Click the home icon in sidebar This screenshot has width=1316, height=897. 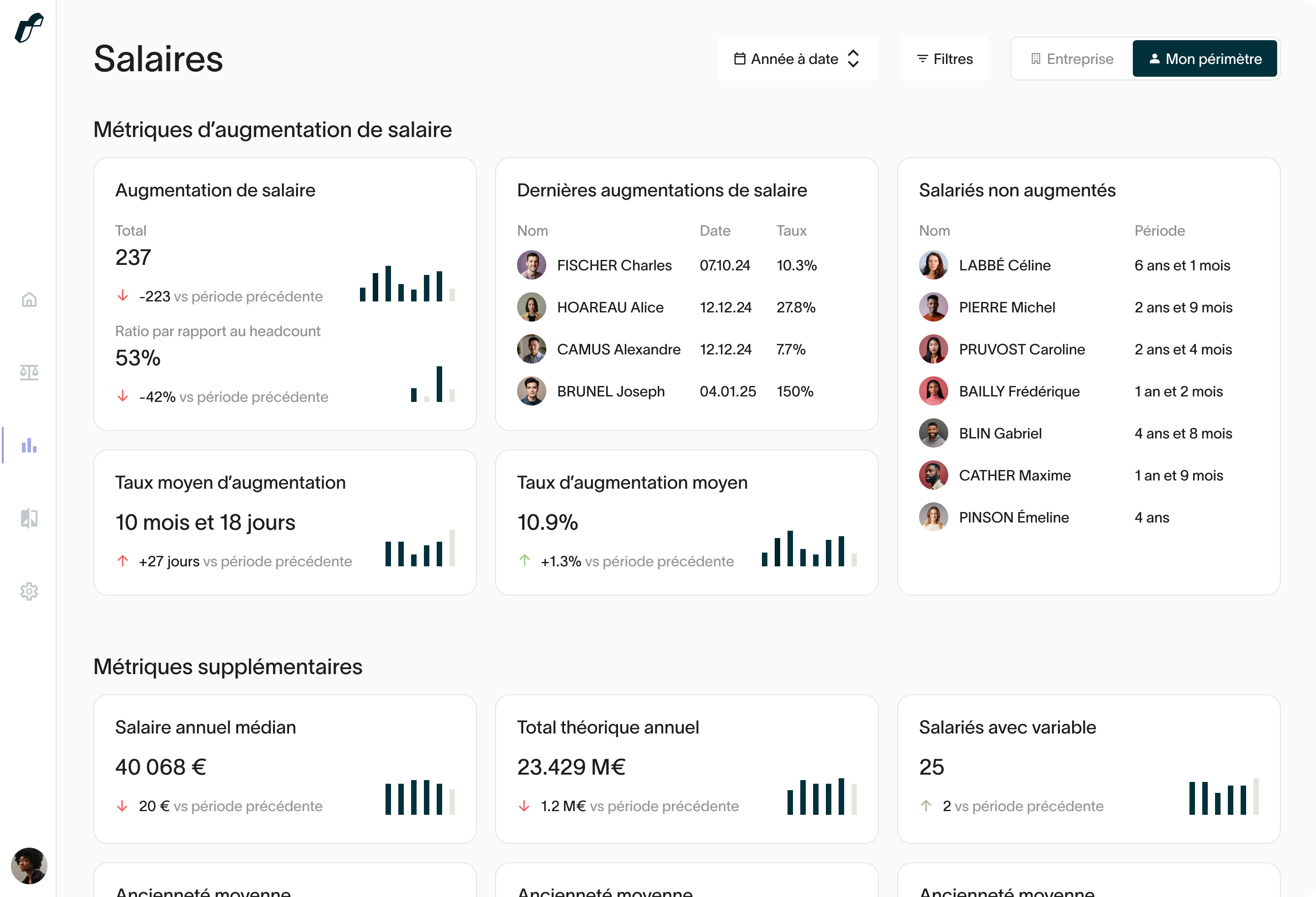tap(29, 300)
